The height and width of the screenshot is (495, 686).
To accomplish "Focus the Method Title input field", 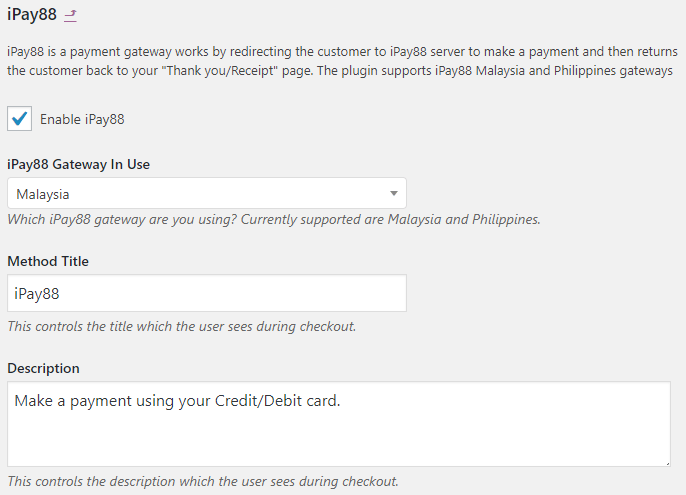I will [206, 293].
